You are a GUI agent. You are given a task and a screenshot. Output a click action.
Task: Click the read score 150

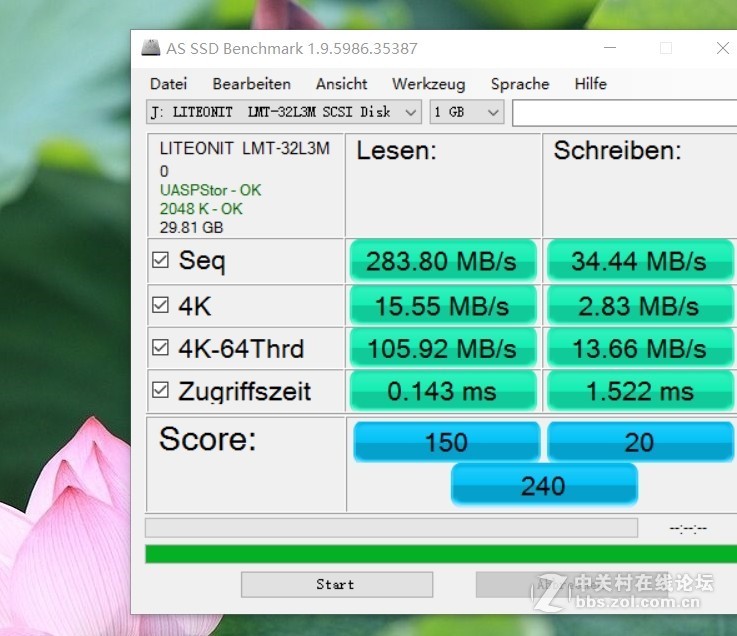pos(447,442)
